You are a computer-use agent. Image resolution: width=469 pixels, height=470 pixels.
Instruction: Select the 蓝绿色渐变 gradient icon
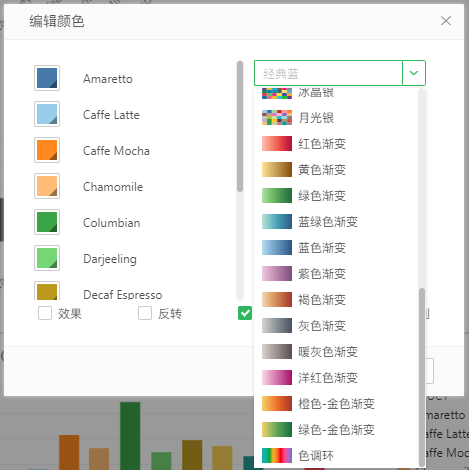[277, 222]
